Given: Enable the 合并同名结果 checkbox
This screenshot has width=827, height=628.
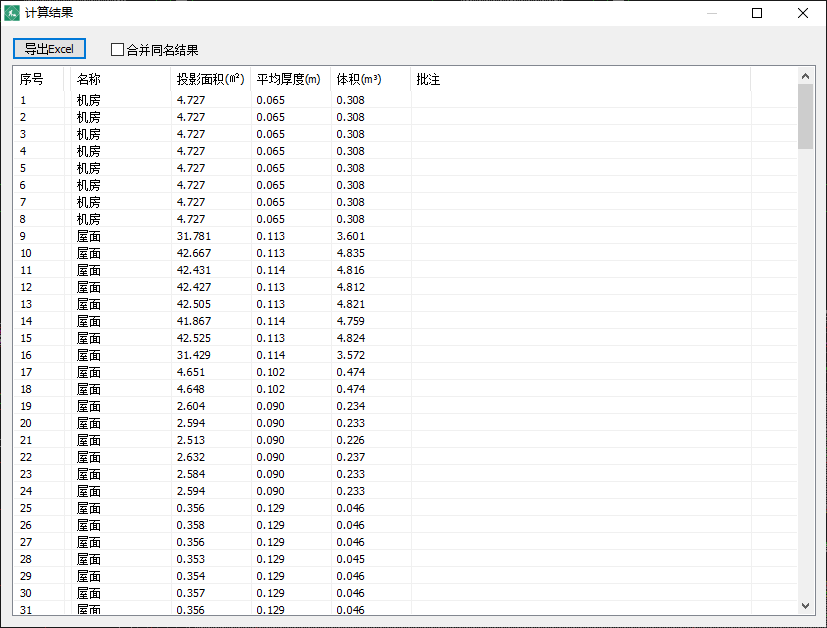Looking at the screenshot, I should coord(118,50).
